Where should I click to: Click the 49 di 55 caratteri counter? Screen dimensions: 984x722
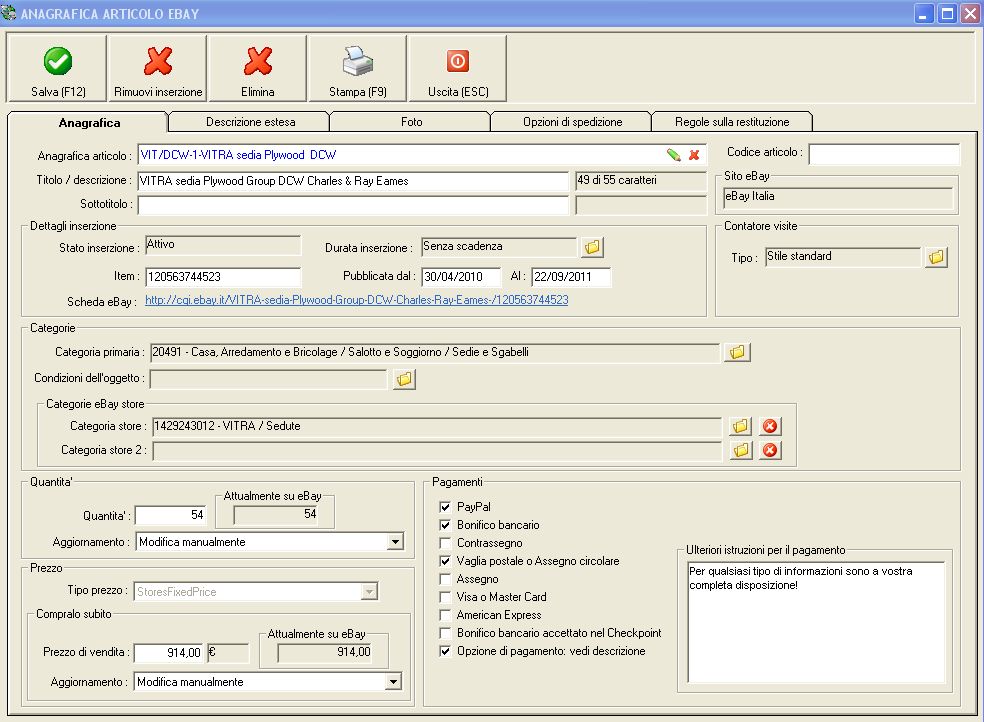click(641, 181)
